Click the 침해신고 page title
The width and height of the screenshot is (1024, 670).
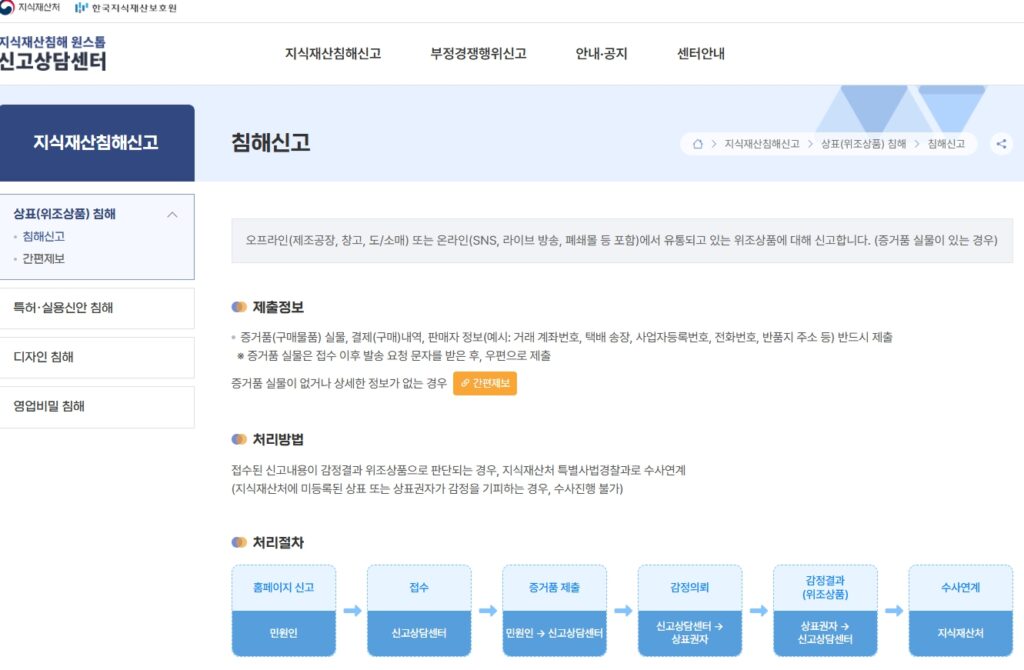[270, 142]
